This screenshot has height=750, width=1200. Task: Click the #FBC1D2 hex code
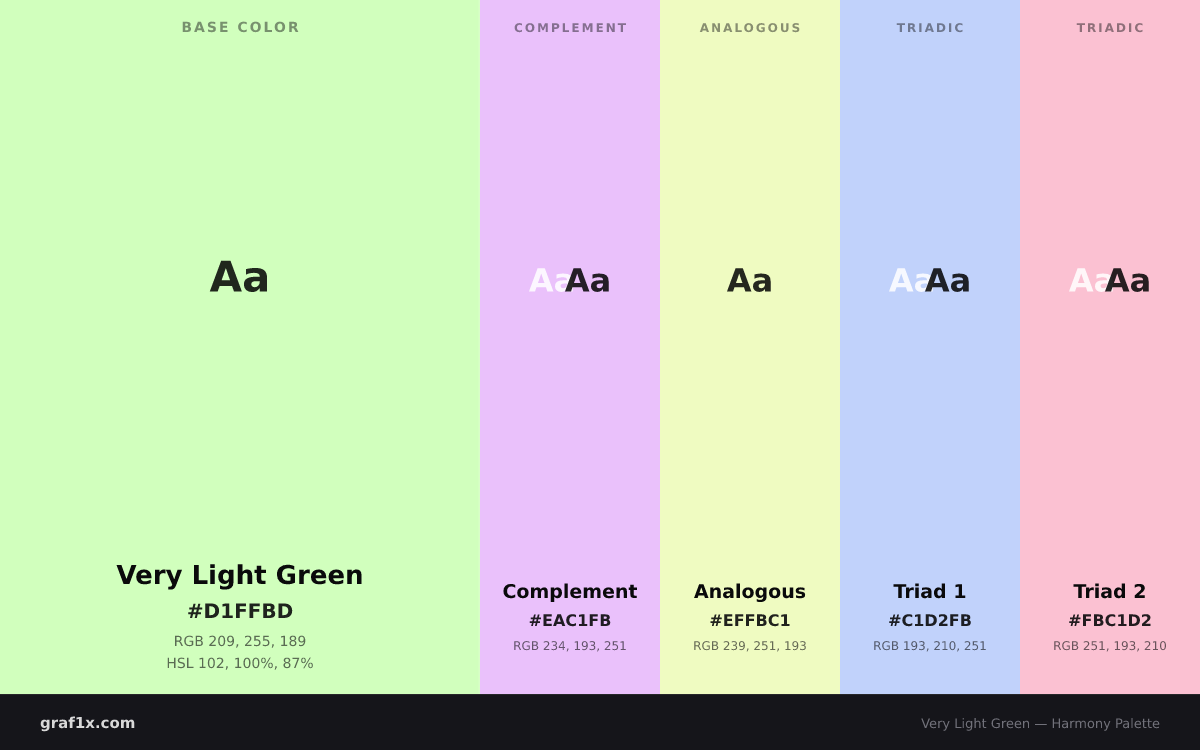click(x=1110, y=620)
